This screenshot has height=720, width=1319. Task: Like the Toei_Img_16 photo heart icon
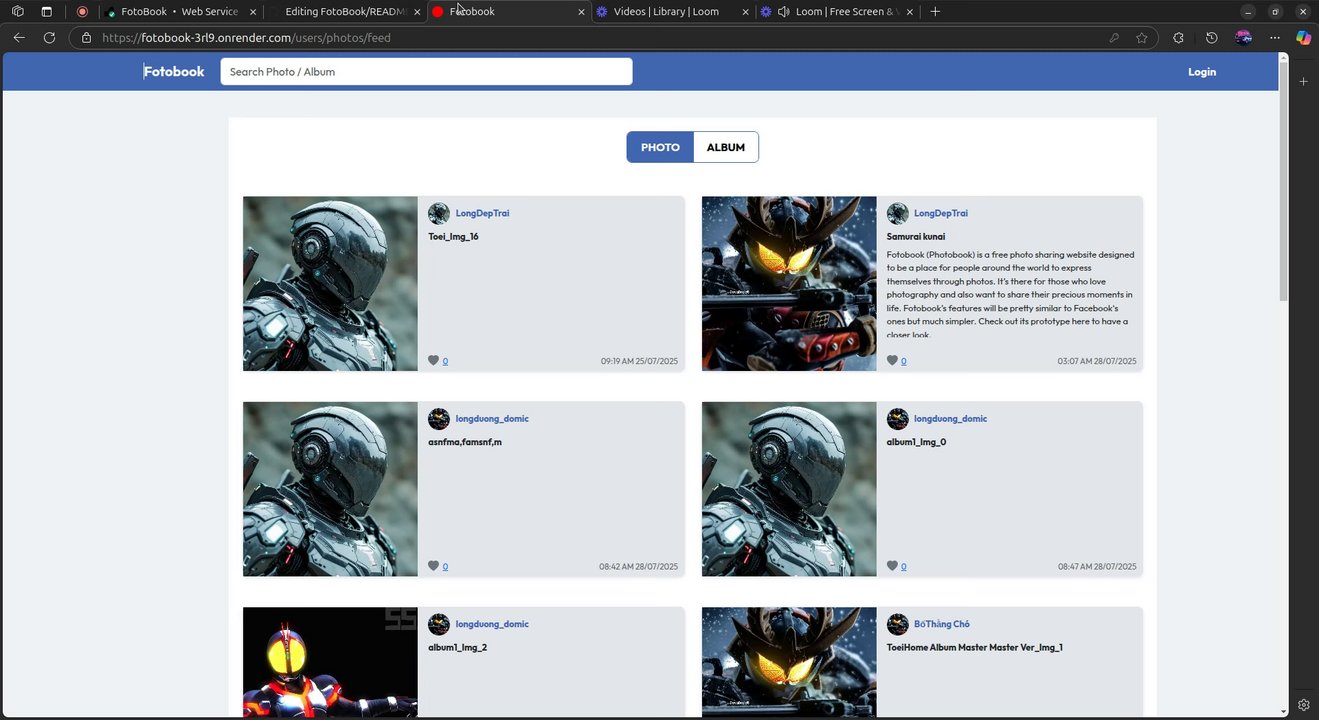433,360
